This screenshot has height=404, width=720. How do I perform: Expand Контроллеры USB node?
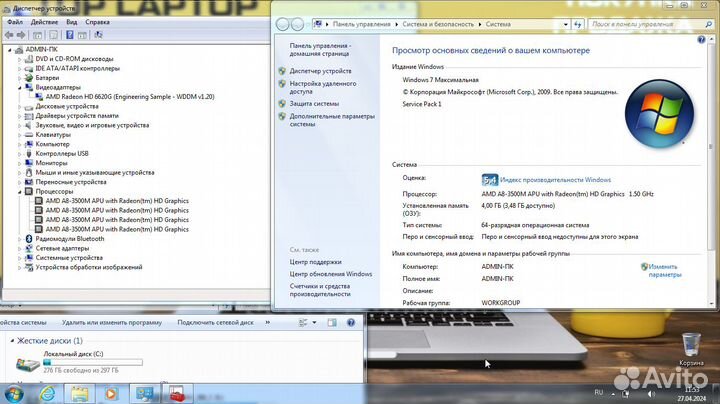click(x=20, y=154)
